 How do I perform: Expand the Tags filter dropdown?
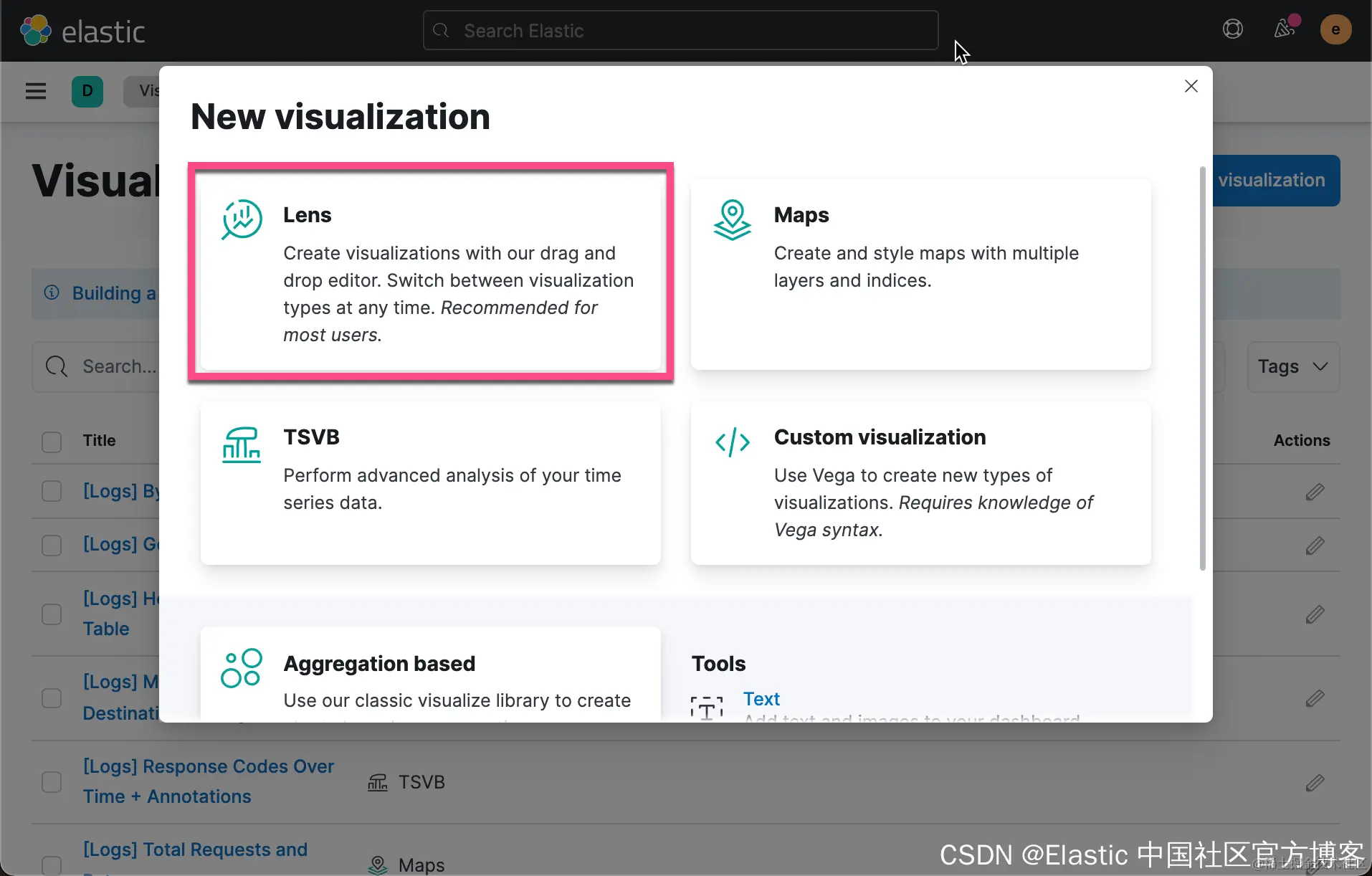[x=1293, y=366]
